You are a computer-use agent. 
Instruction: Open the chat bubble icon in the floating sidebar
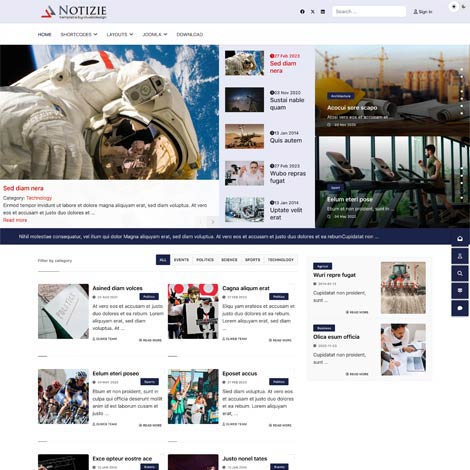click(x=460, y=308)
